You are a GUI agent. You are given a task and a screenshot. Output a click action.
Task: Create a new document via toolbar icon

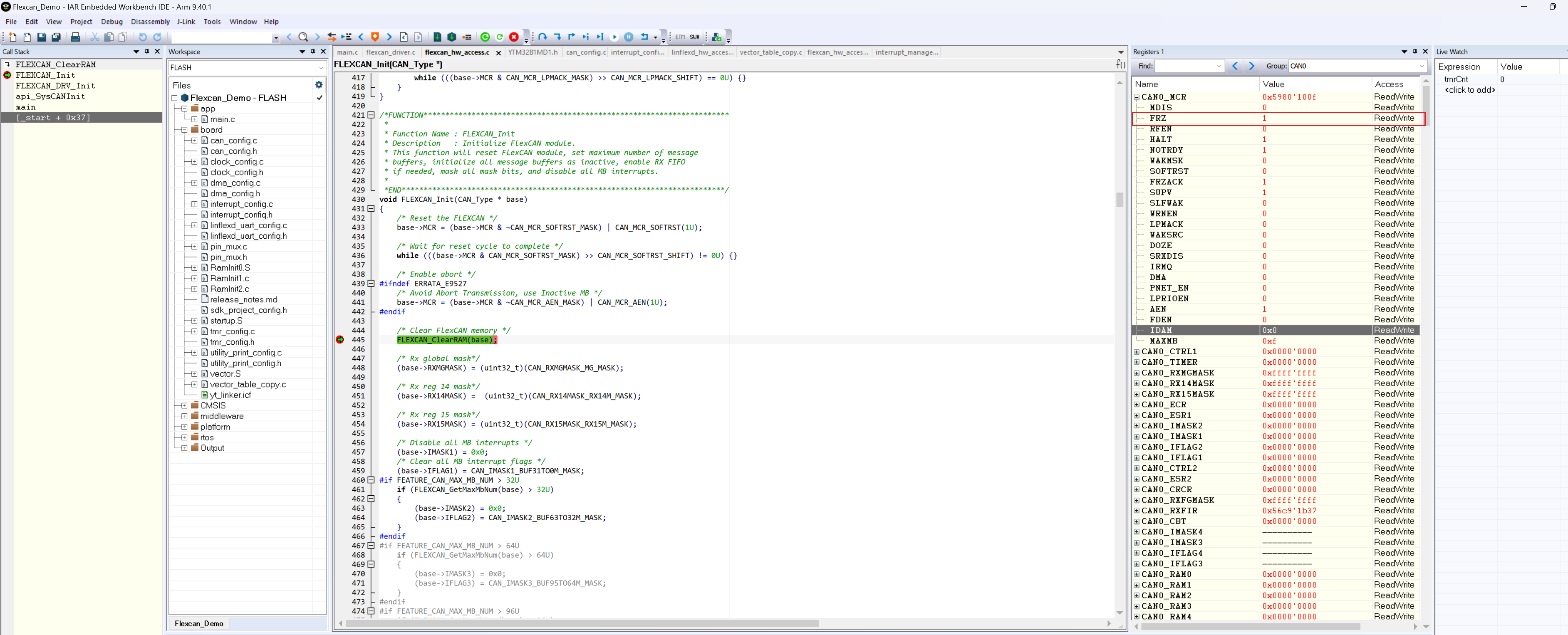coord(13,37)
